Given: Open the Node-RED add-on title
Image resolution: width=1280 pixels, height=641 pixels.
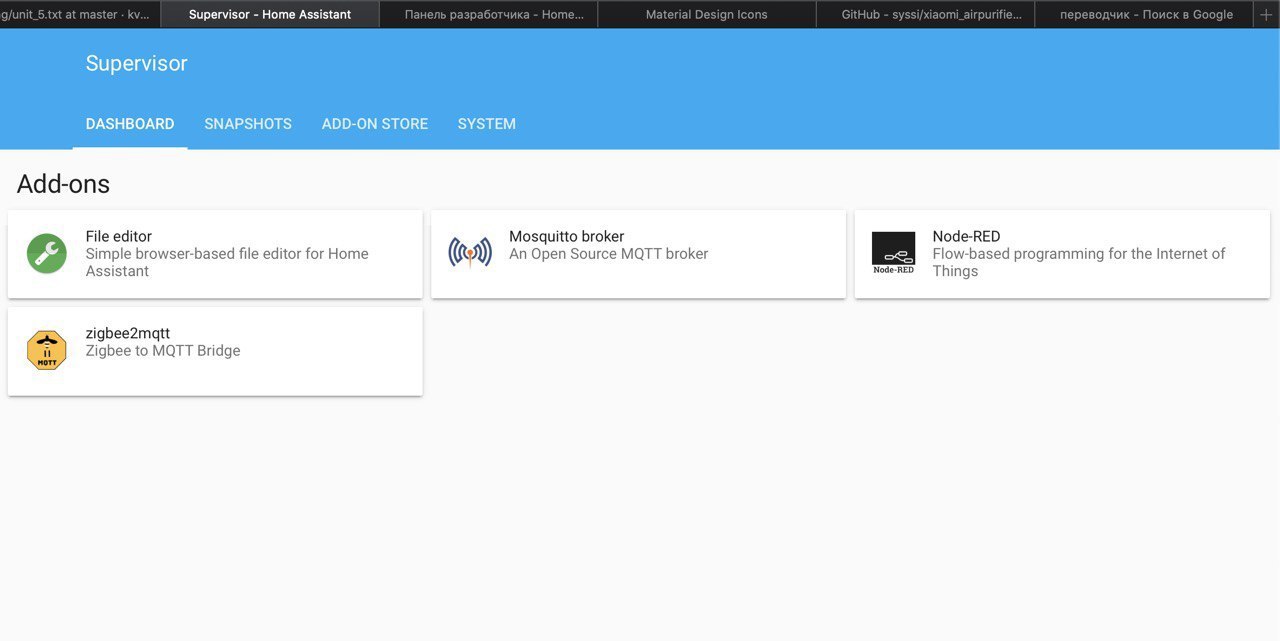Looking at the screenshot, I should 966,236.
